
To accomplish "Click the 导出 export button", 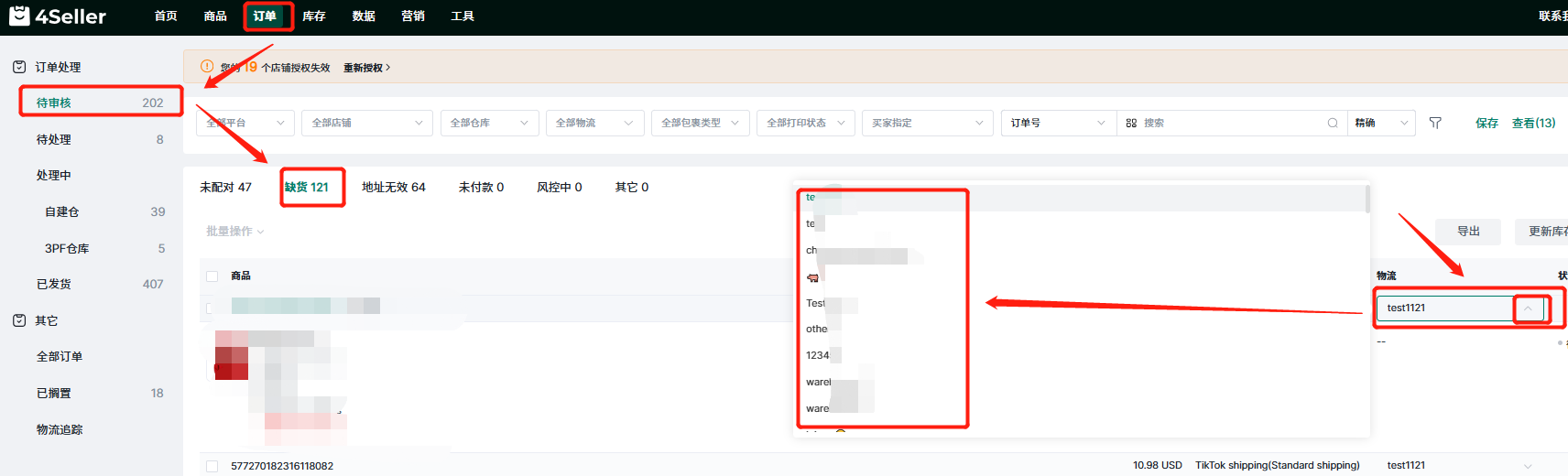I will (1468, 232).
